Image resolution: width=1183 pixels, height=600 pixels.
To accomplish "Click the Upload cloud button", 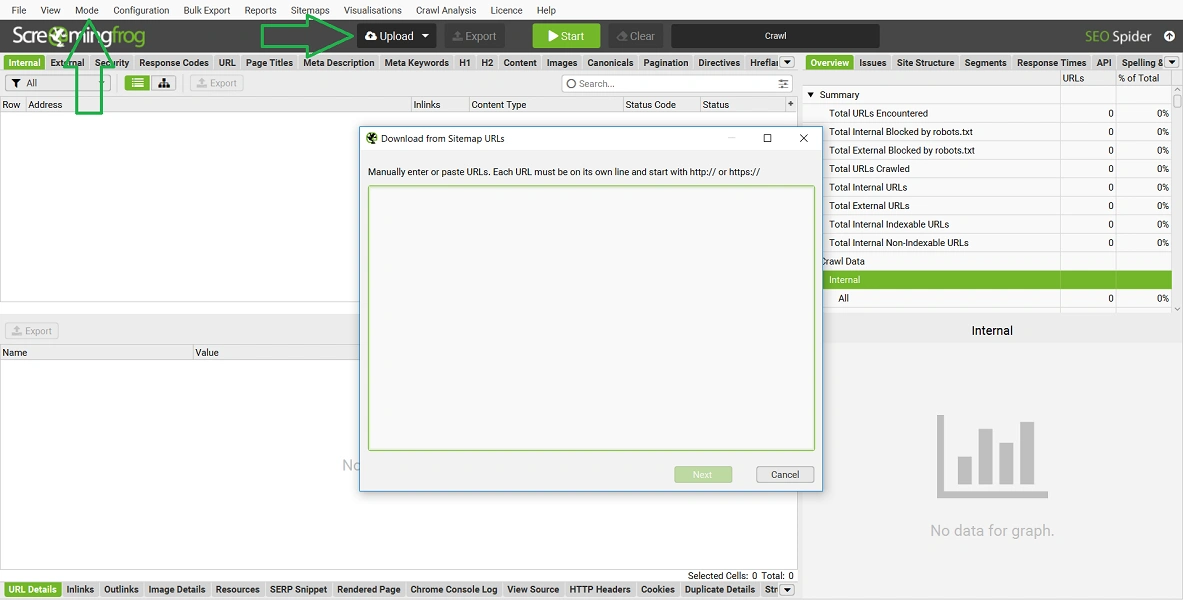I will click(x=389, y=35).
